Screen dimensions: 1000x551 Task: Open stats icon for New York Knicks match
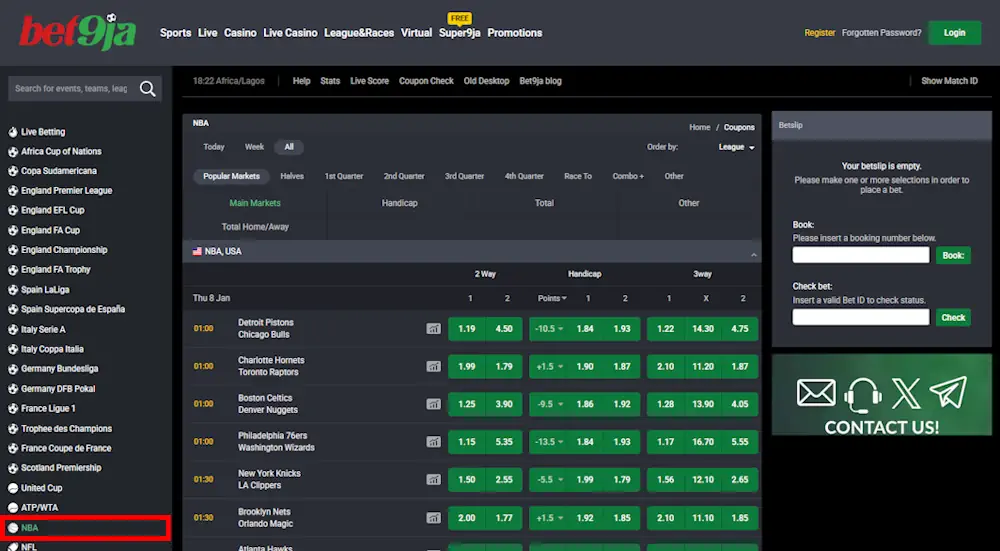[434, 480]
